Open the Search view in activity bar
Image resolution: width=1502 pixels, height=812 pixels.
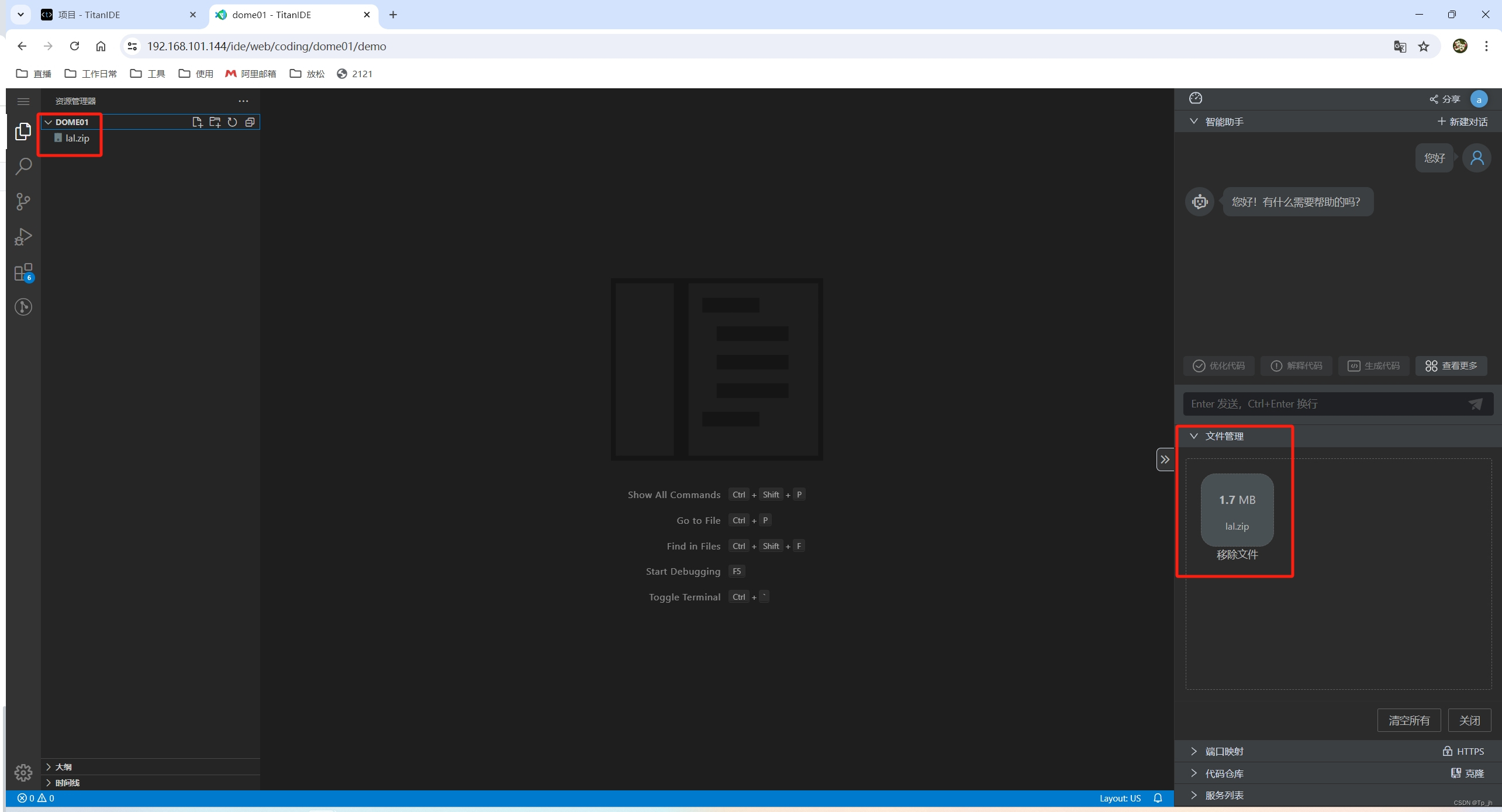[23, 167]
